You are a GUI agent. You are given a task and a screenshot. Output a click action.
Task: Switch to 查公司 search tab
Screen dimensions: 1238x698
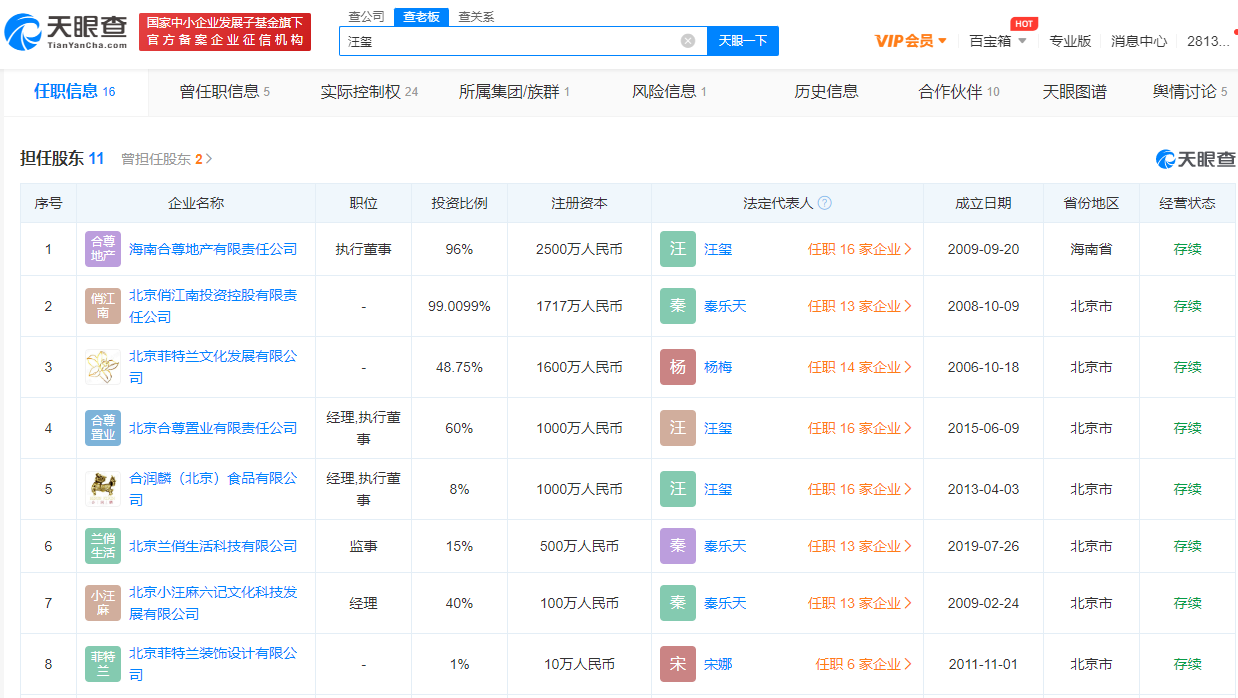click(x=366, y=16)
